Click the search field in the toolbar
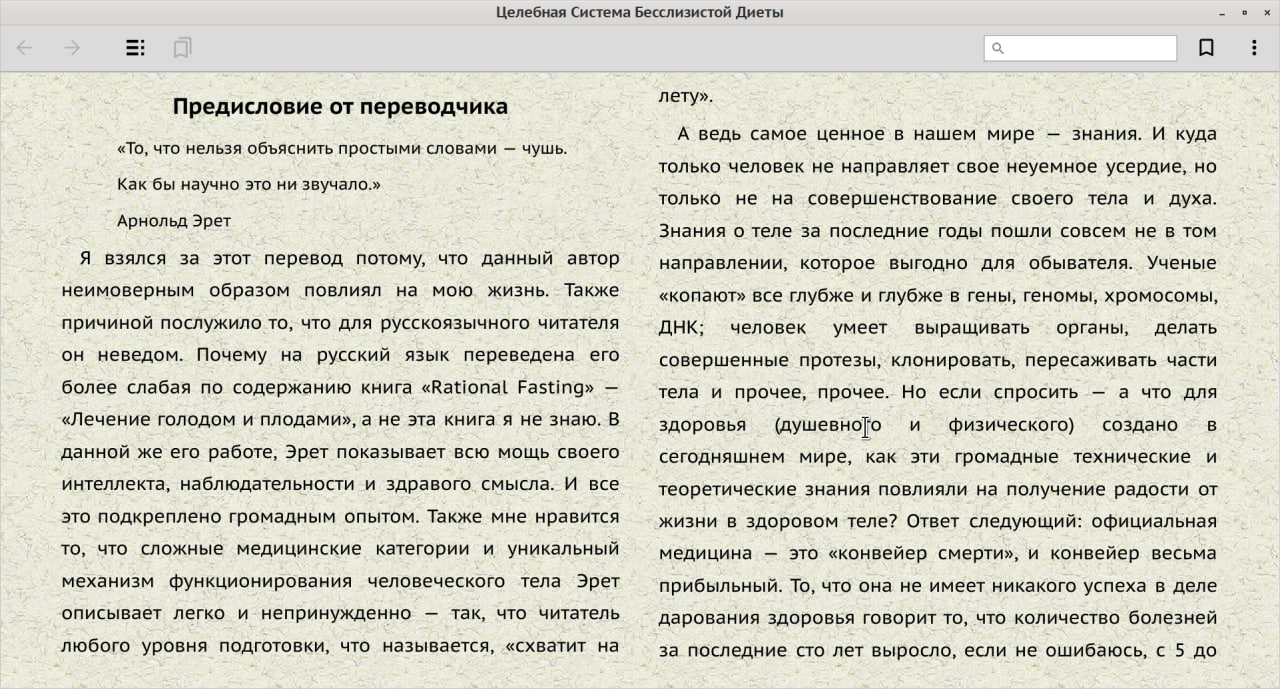Viewport: 1280px width, 689px height. tap(1080, 48)
